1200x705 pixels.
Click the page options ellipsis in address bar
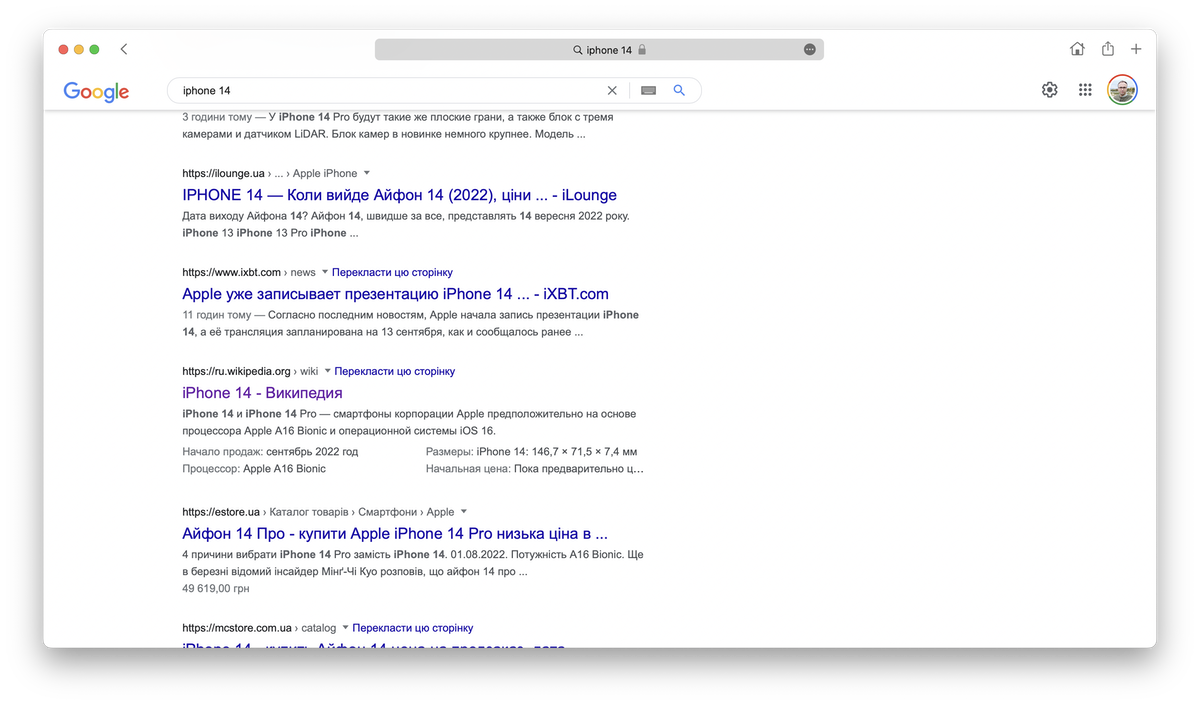[x=809, y=50]
